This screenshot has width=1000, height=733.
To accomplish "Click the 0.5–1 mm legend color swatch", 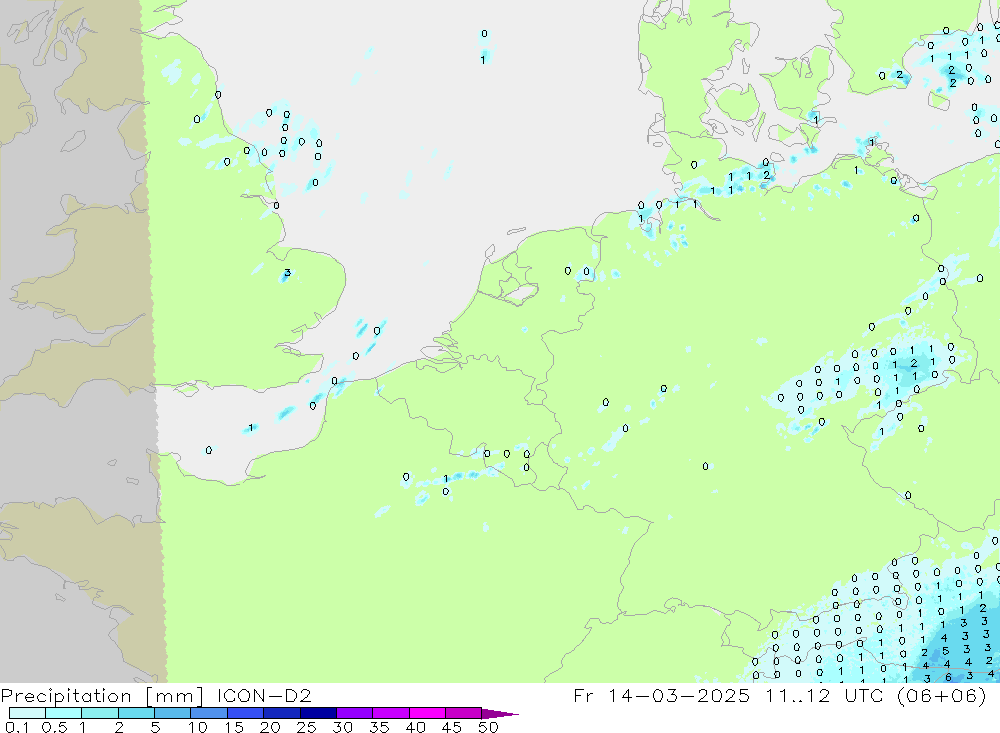I will (64, 713).
